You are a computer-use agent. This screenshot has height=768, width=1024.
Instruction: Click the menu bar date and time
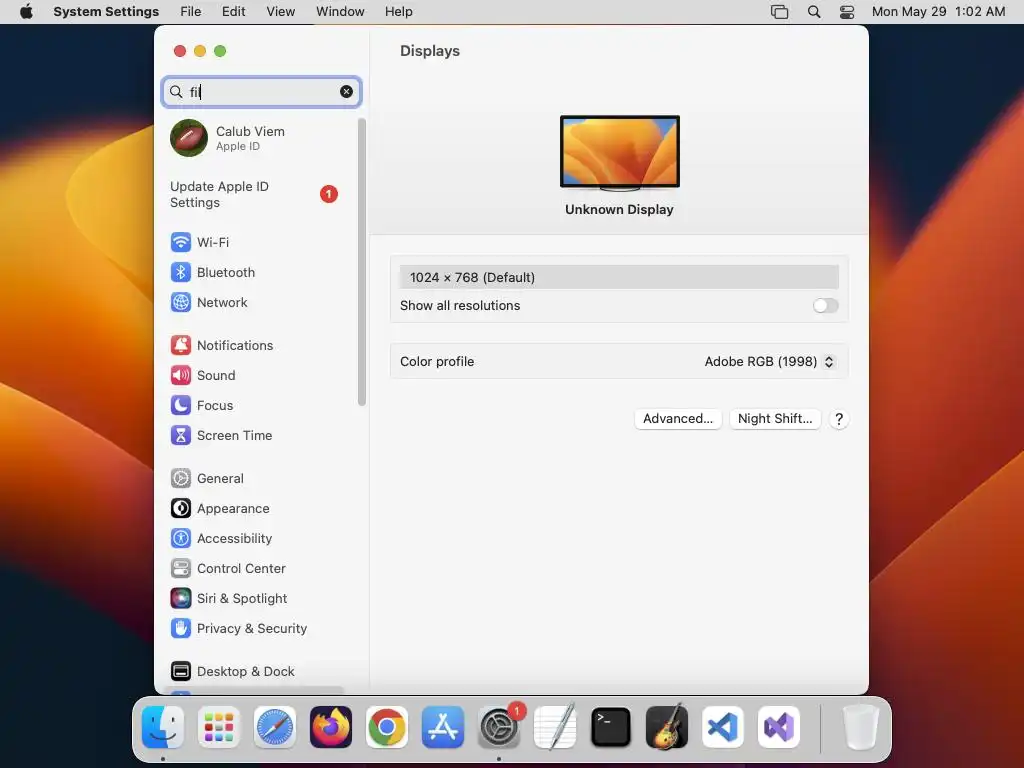[938, 12]
